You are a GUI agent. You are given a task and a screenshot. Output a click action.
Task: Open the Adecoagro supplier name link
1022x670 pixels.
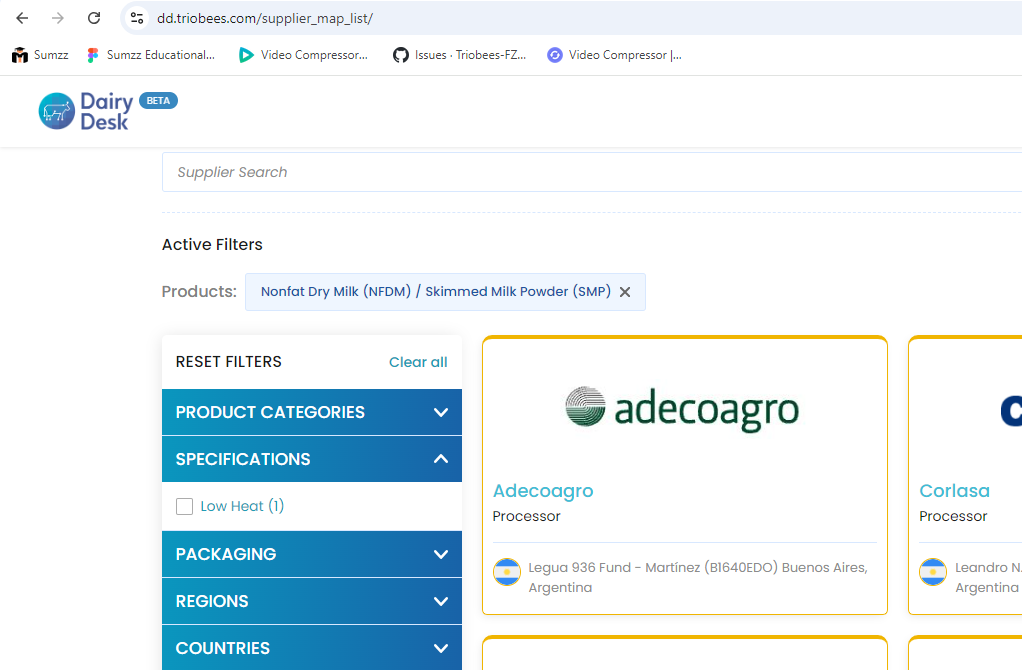tap(543, 491)
